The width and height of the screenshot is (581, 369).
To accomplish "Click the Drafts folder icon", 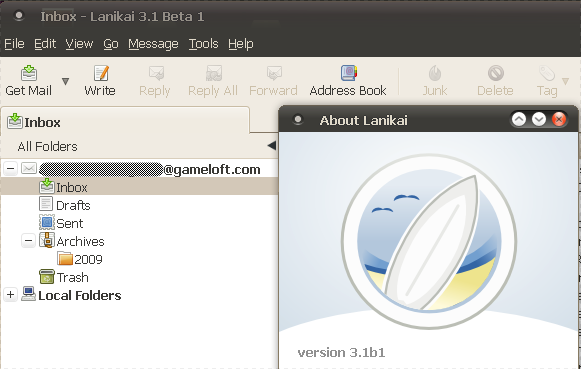I will pyautogui.click(x=46, y=204).
